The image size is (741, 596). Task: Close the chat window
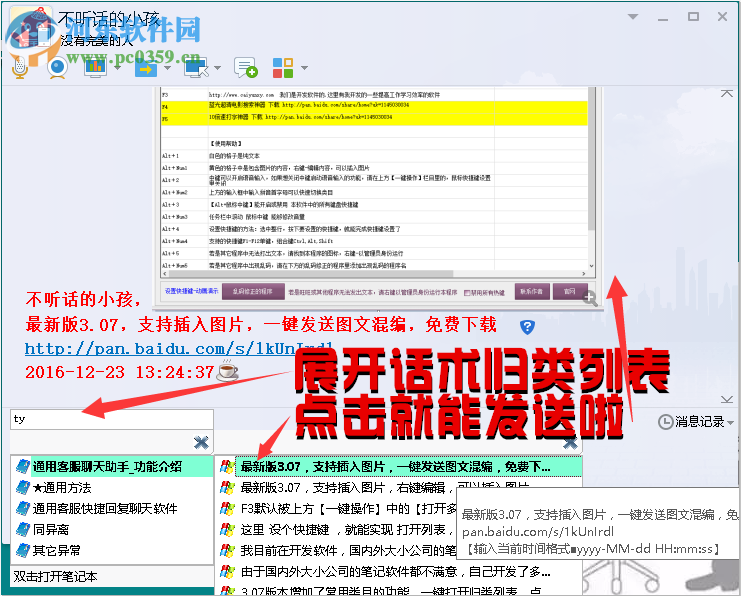click(722, 17)
